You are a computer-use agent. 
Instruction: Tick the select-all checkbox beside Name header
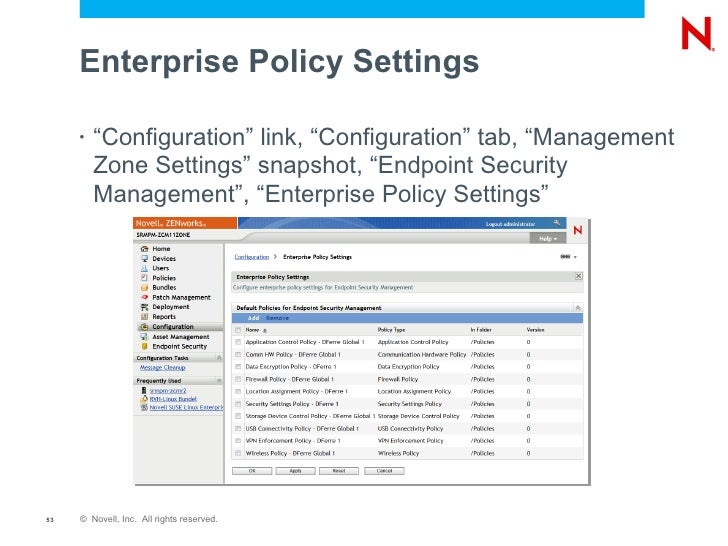click(x=238, y=330)
